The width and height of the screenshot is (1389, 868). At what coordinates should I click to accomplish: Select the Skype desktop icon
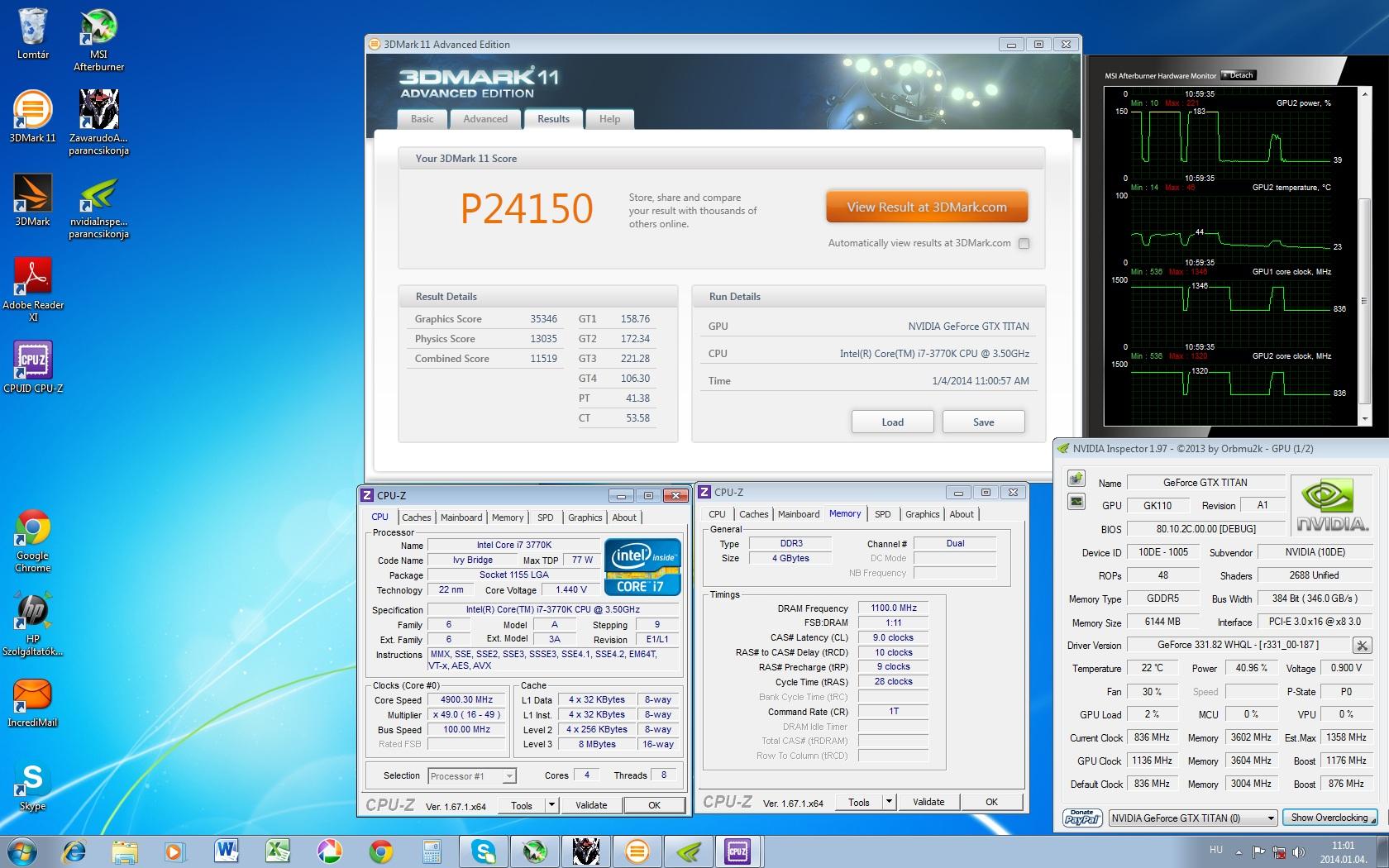point(32,786)
